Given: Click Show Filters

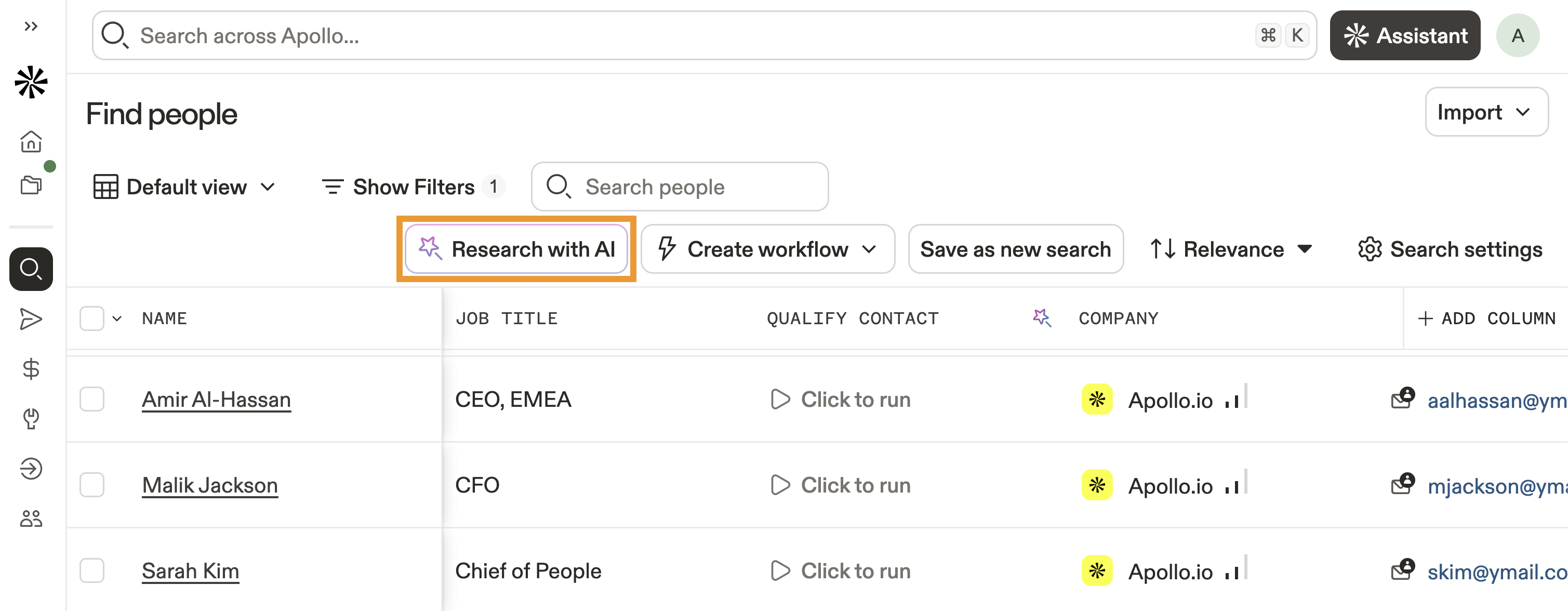Looking at the screenshot, I should click(412, 187).
